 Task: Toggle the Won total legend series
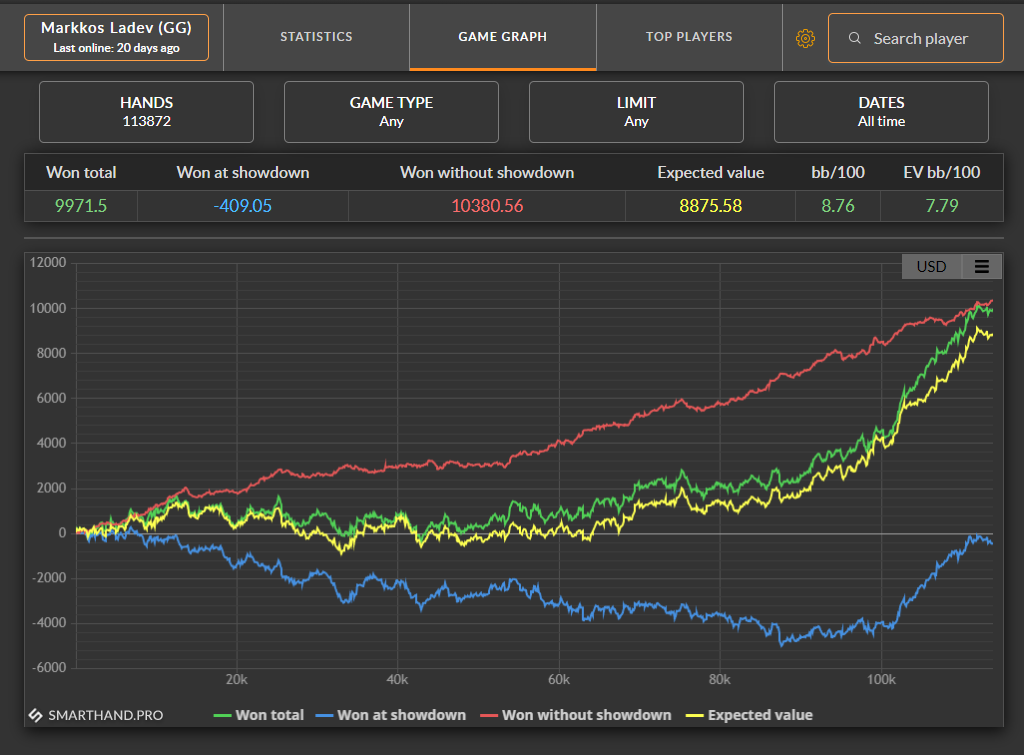259,715
